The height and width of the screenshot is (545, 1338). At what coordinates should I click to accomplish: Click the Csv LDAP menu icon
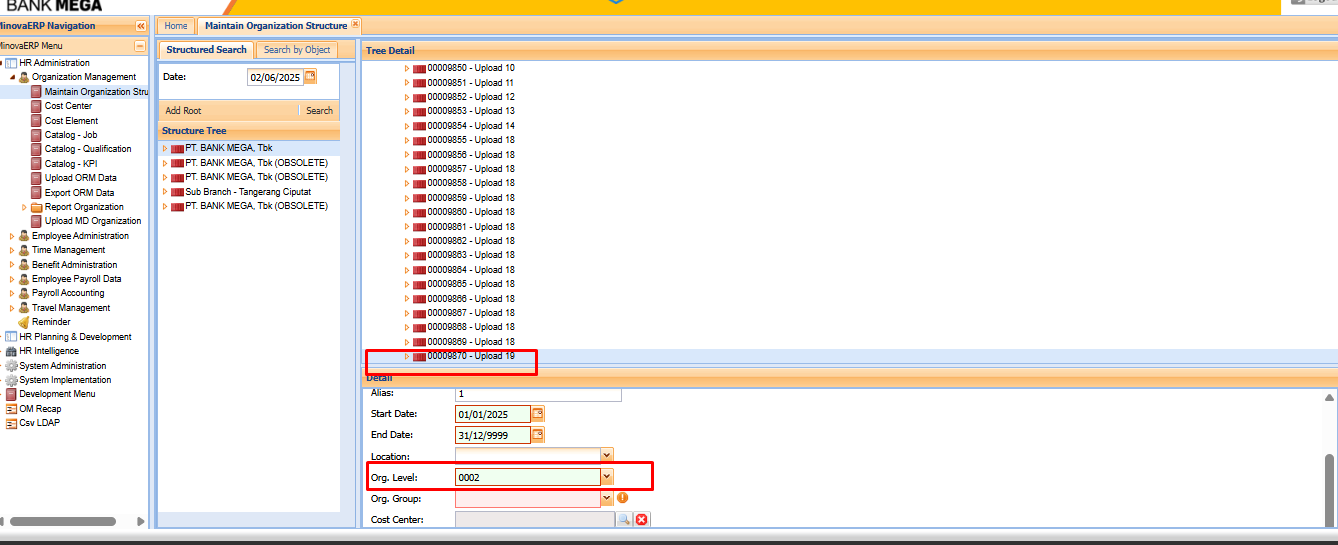11,423
